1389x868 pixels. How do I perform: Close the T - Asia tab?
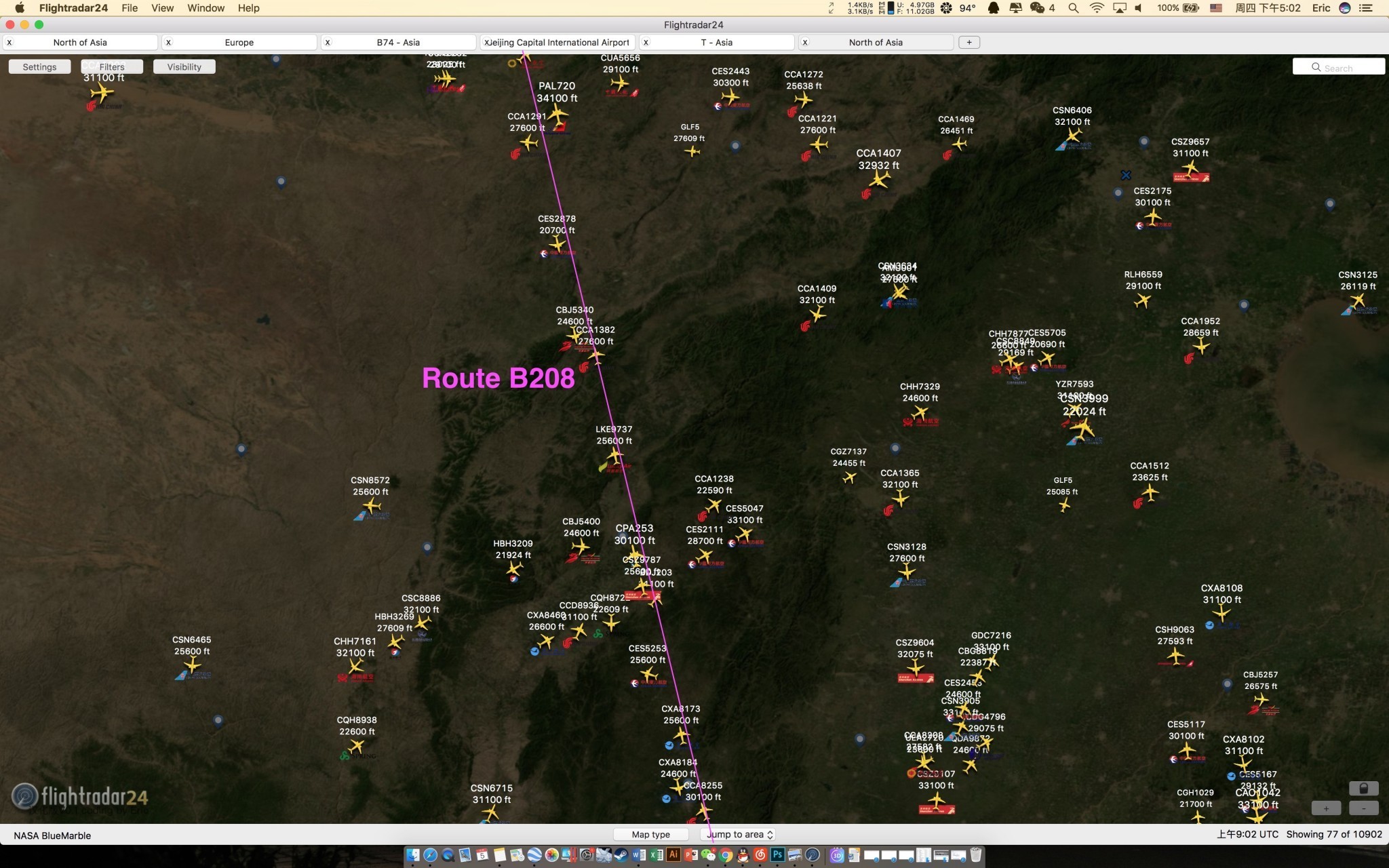coord(646,42)
